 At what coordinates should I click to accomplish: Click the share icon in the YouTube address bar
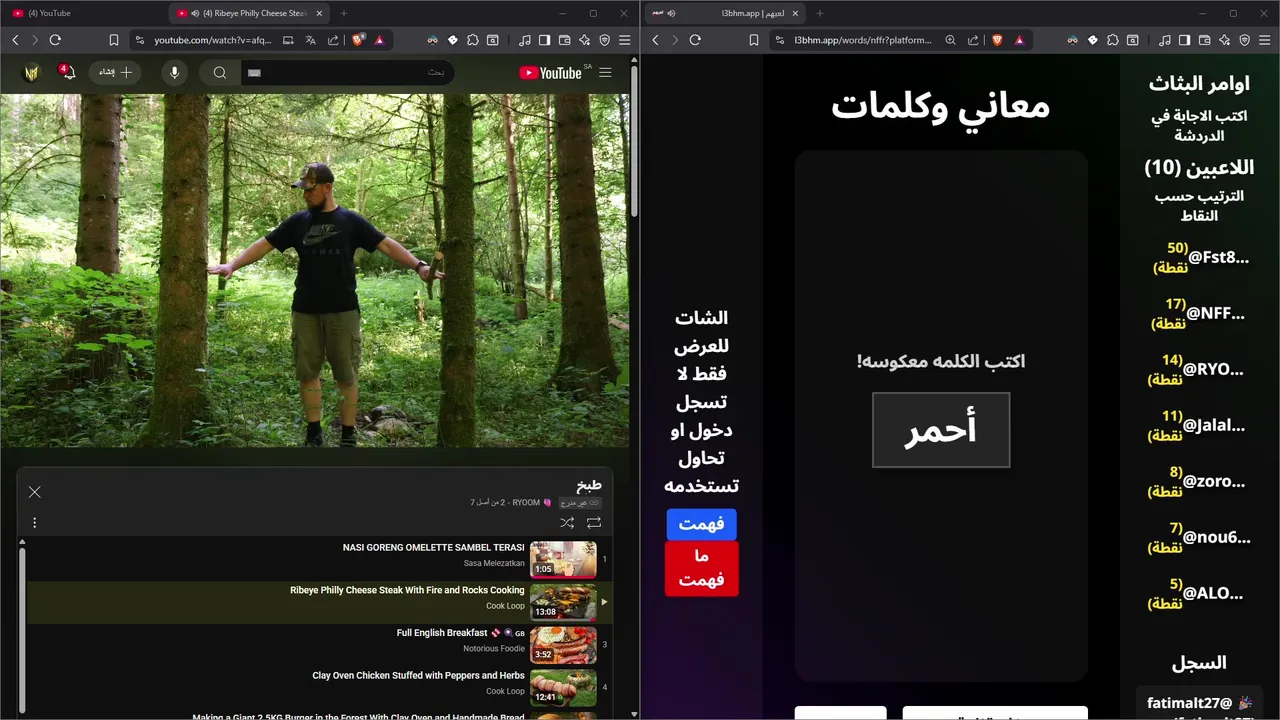(333, 40)
